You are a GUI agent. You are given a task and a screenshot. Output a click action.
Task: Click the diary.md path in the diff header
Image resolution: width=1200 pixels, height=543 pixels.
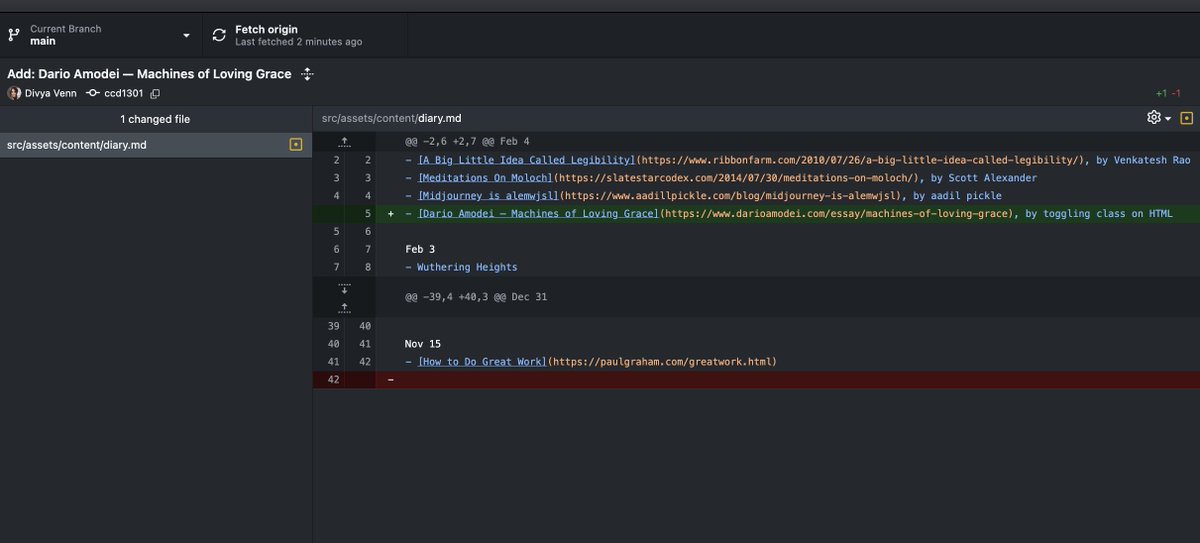point(390,118)
